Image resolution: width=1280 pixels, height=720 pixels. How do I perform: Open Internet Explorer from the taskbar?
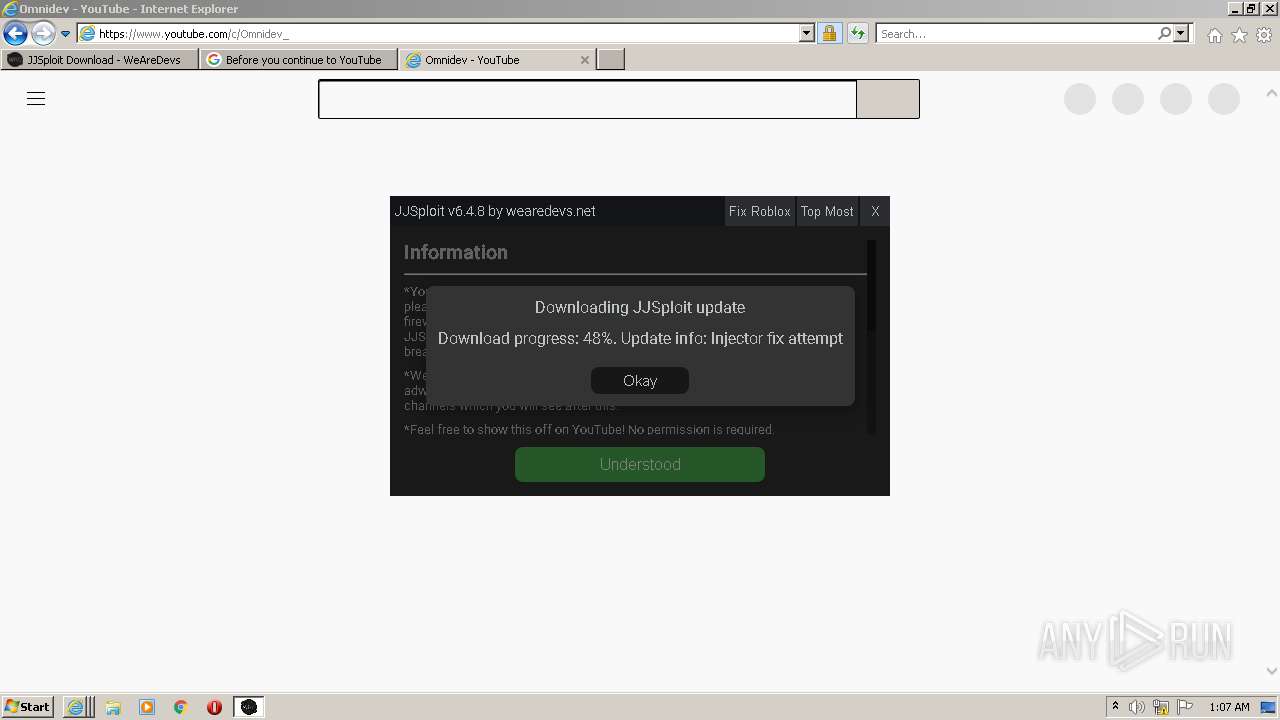(x=77, y=707)
